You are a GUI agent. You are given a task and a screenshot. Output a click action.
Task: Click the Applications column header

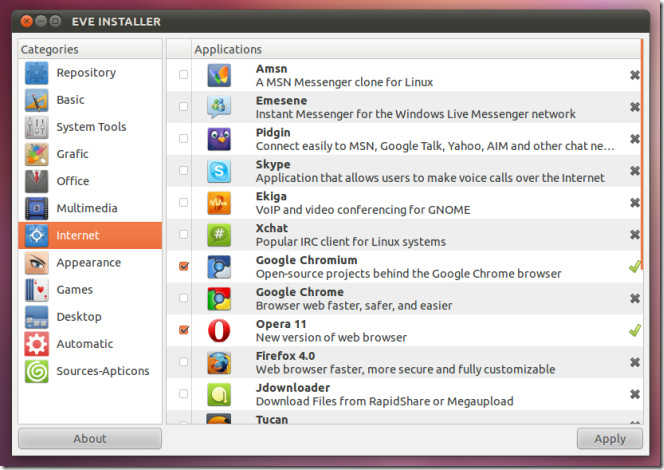(x=416, y=50)
